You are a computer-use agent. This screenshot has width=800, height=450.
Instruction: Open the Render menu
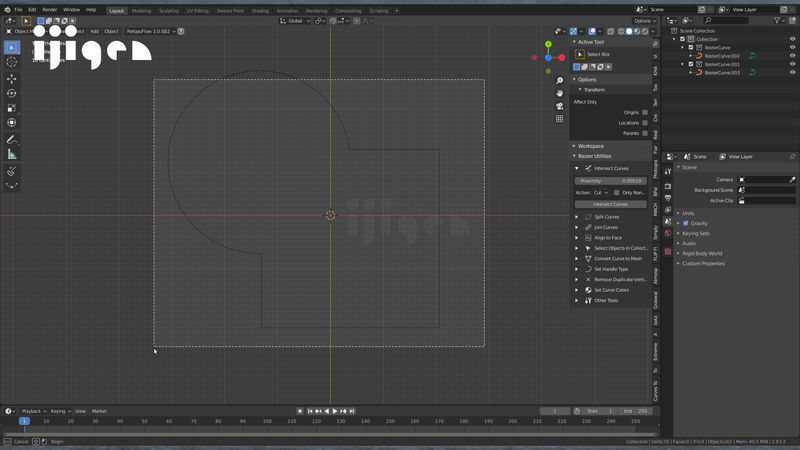49,10
